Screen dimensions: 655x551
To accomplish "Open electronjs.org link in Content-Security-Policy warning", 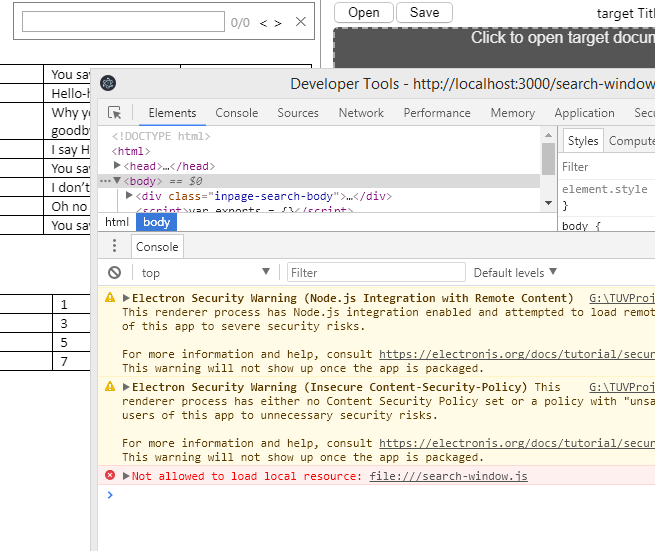I will tap(517, 443).
